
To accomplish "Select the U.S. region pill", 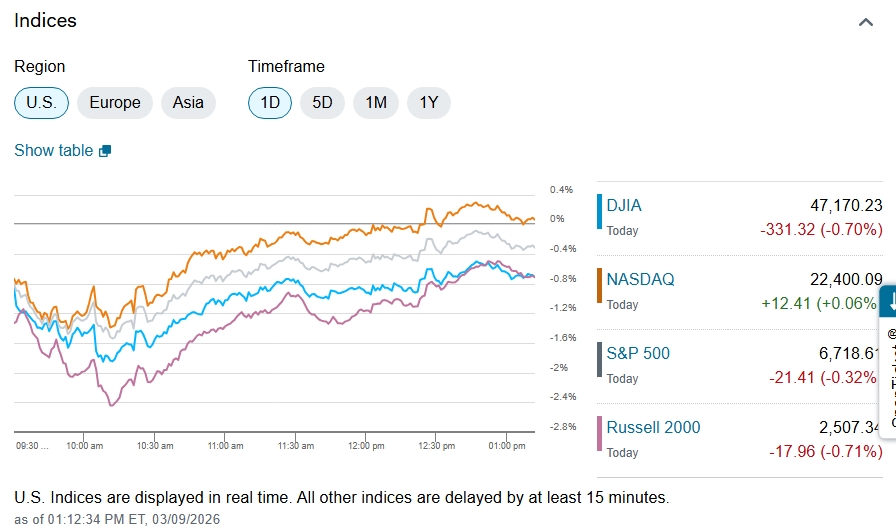I will [x=41, y=103].
